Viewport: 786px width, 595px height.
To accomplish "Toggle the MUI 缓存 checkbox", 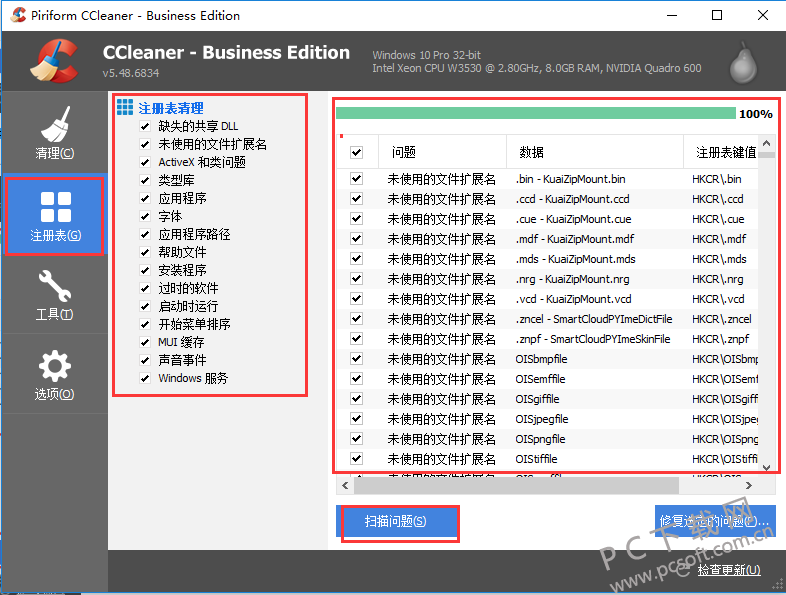I will [x=145, y=342].
